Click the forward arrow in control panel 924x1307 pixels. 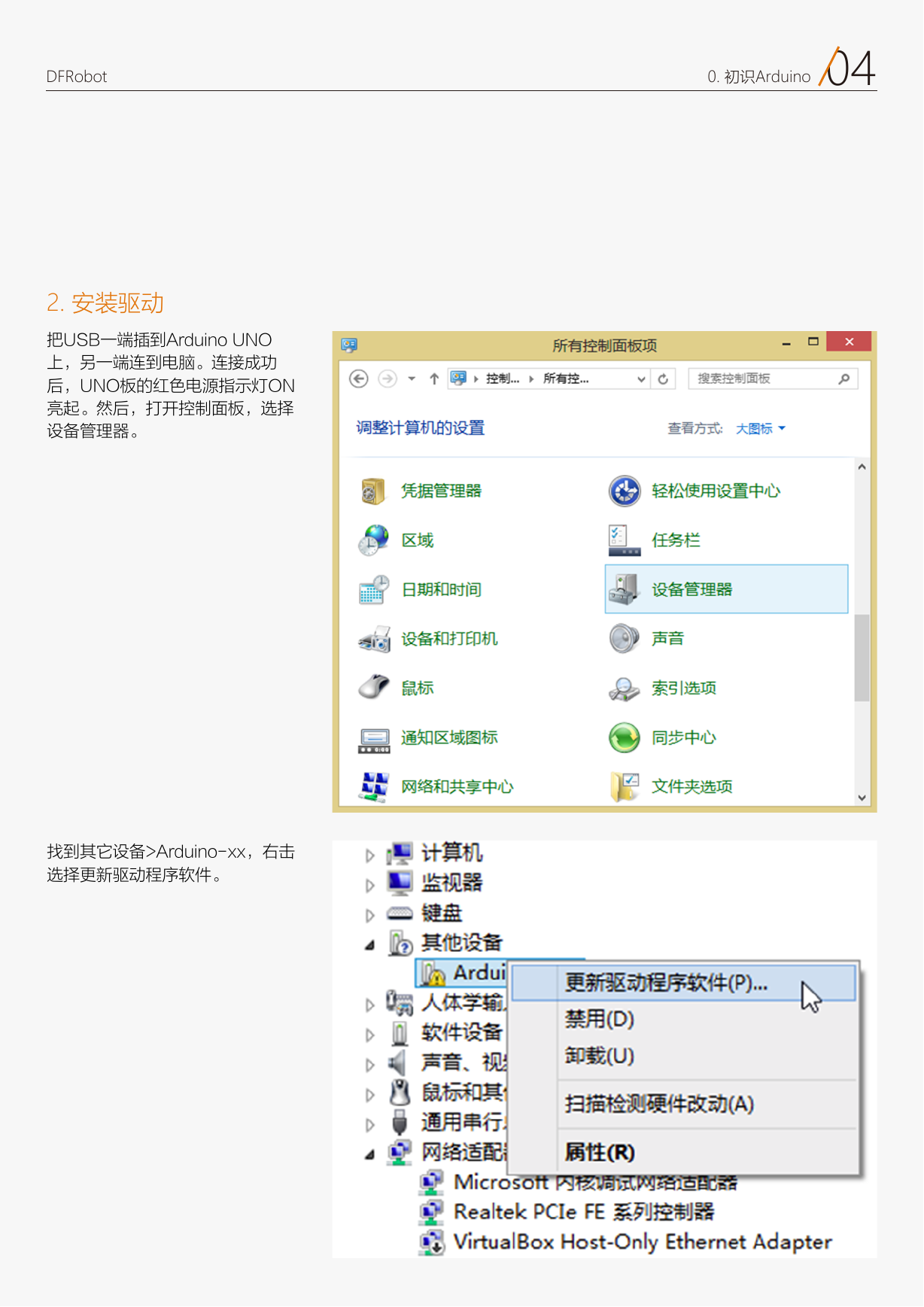[x=388, y=378]
